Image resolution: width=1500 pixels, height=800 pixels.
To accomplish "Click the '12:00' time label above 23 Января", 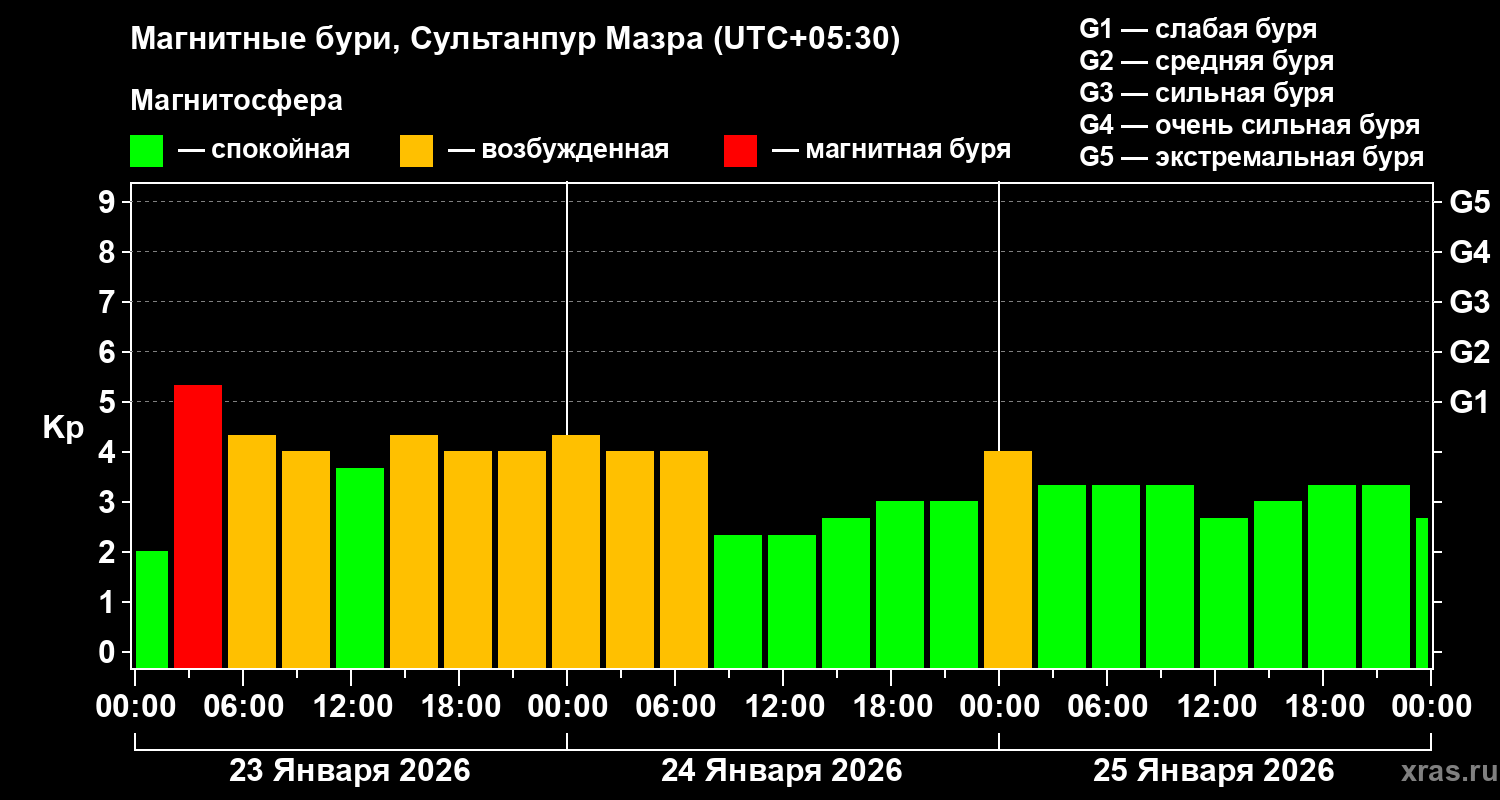I will [351, 706].
